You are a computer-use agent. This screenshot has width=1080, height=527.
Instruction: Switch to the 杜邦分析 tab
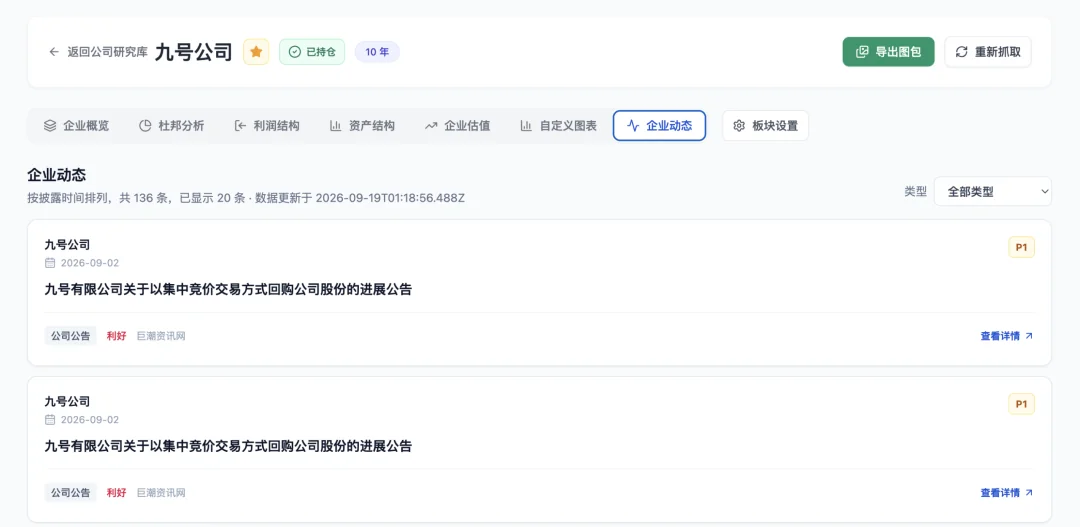click(172, 126)
